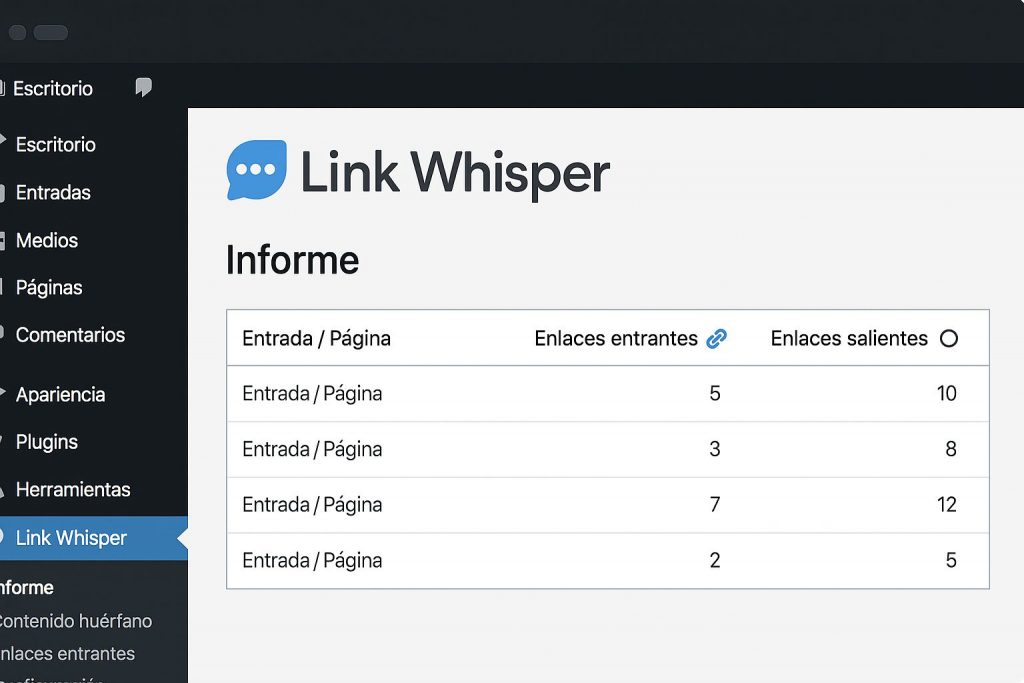Select the Páginas document icon
The width and height of the screenshot is (1024, 683).
(4, 287)
